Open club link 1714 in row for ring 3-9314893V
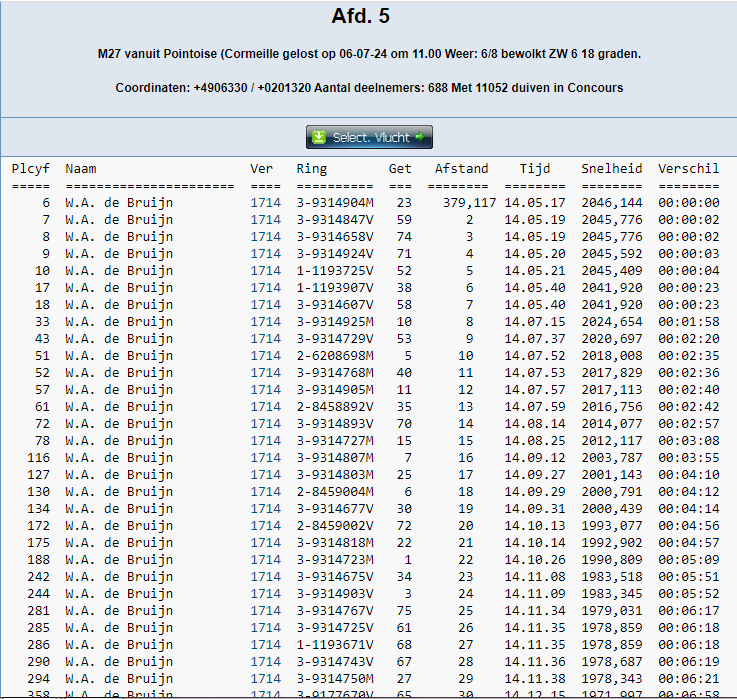 coord(266,424)
